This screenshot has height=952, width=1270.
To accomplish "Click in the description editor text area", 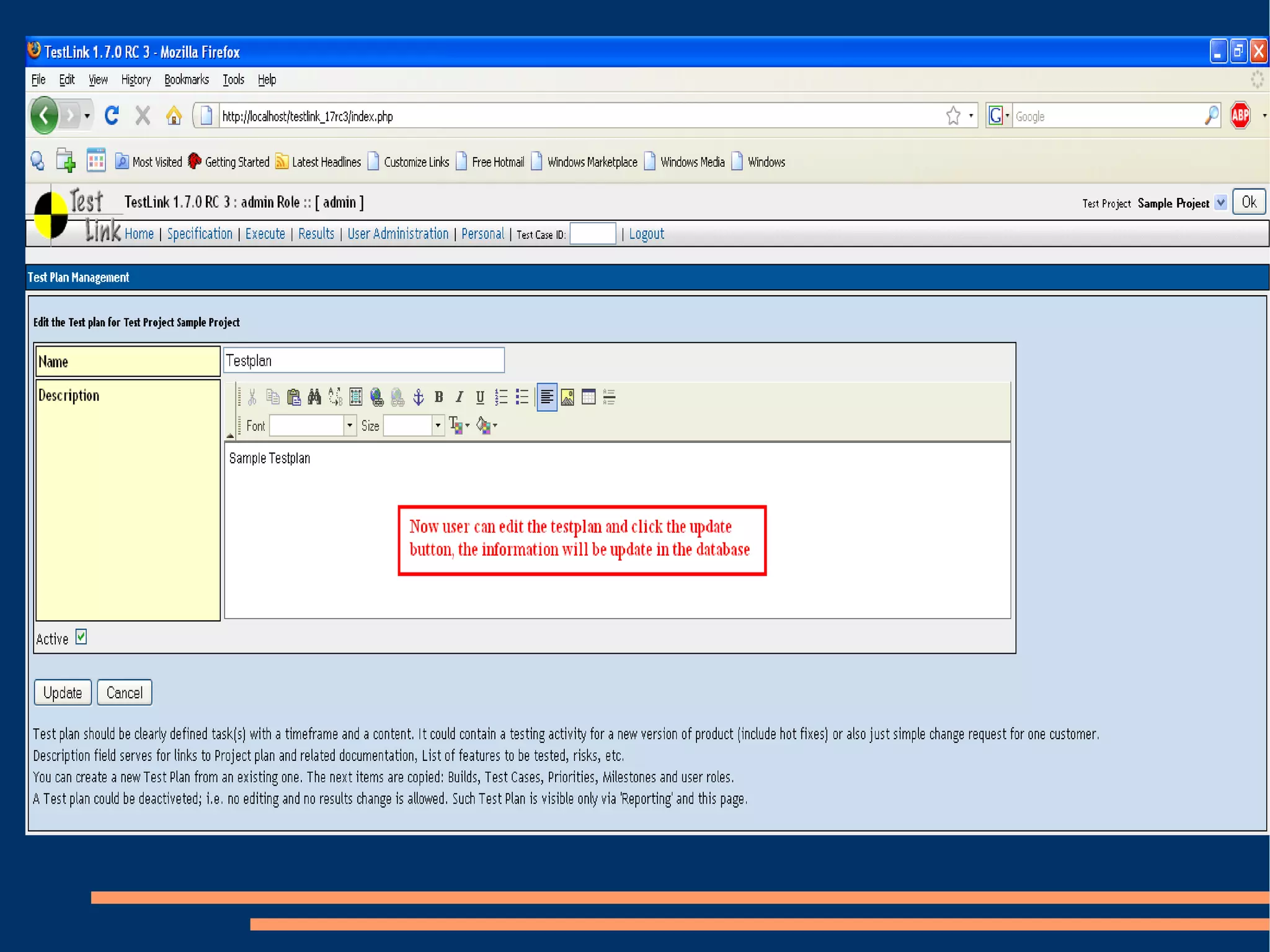I will point(617,530).
